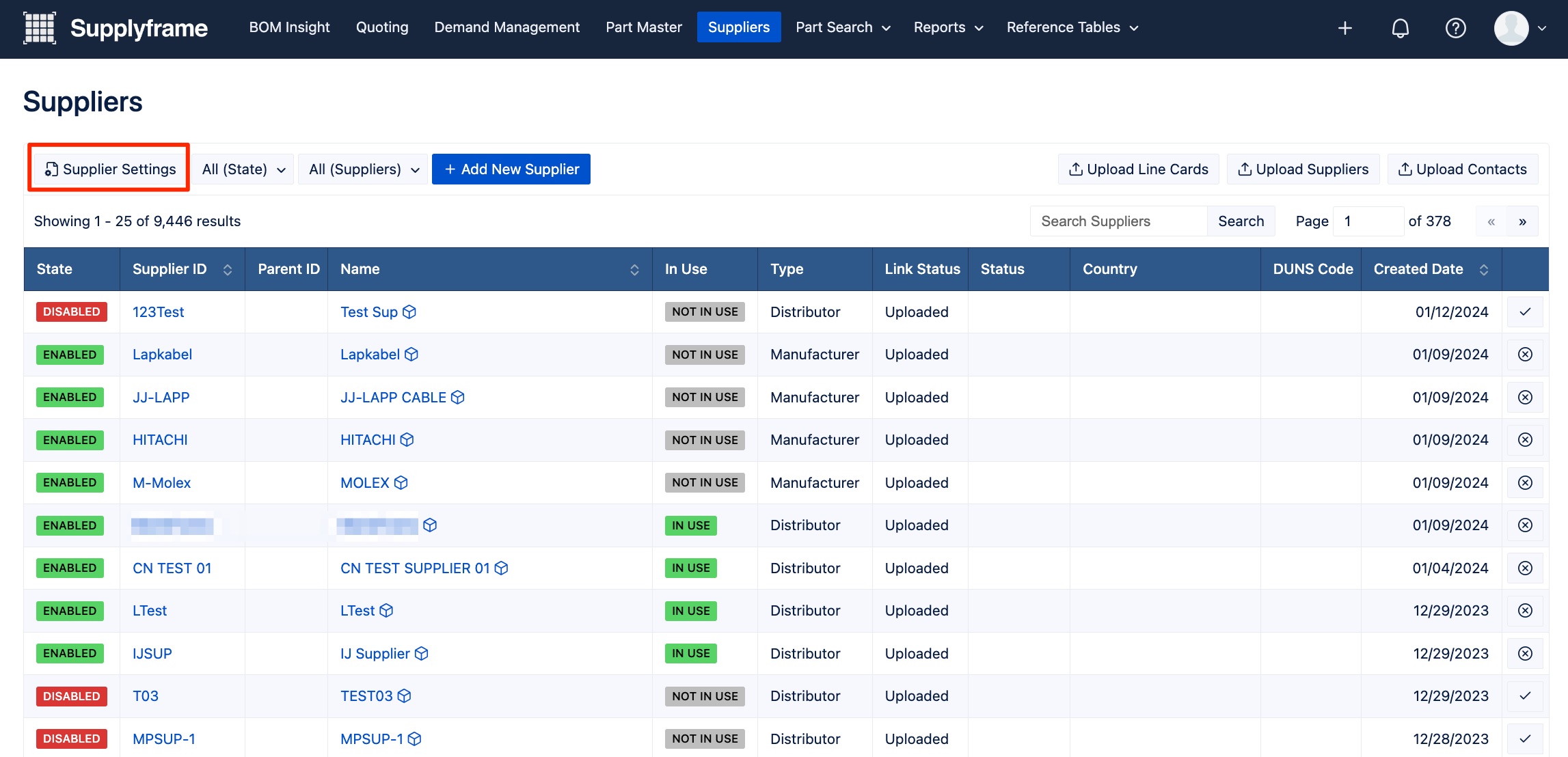The height and width of the screenshot is (757, 1568).
Task: Open Demand Management
Action: [x=506, y=27]
